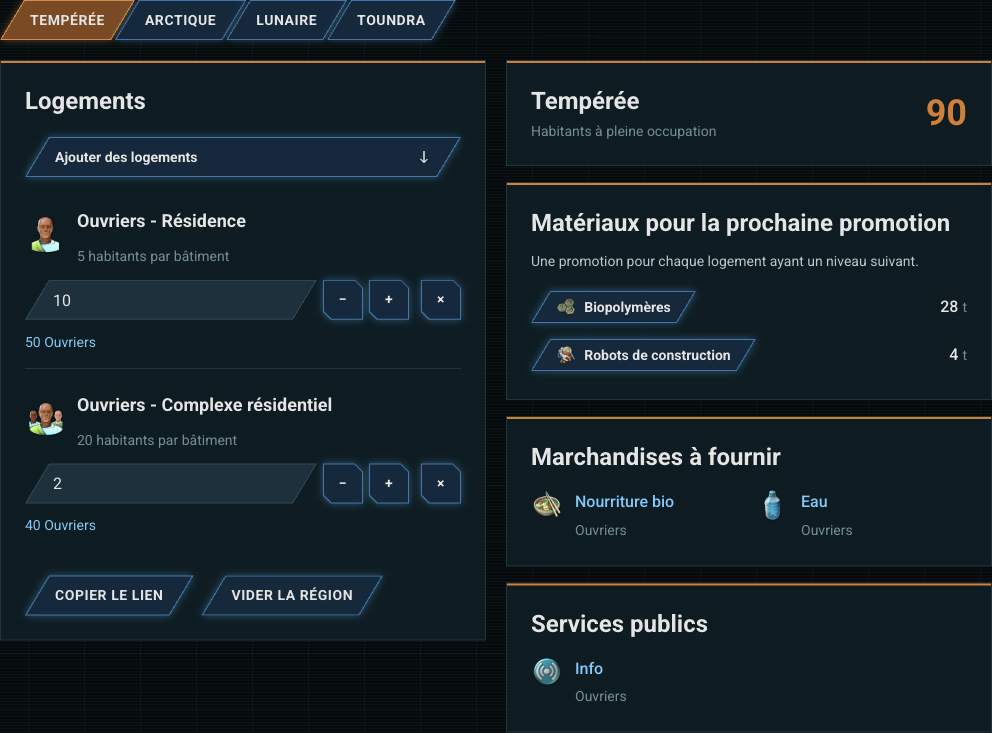The width and height of the screenshot is (992, 733).
Task: Click the Ouvriers - Résidence title
Action: [x=161, y=221]
